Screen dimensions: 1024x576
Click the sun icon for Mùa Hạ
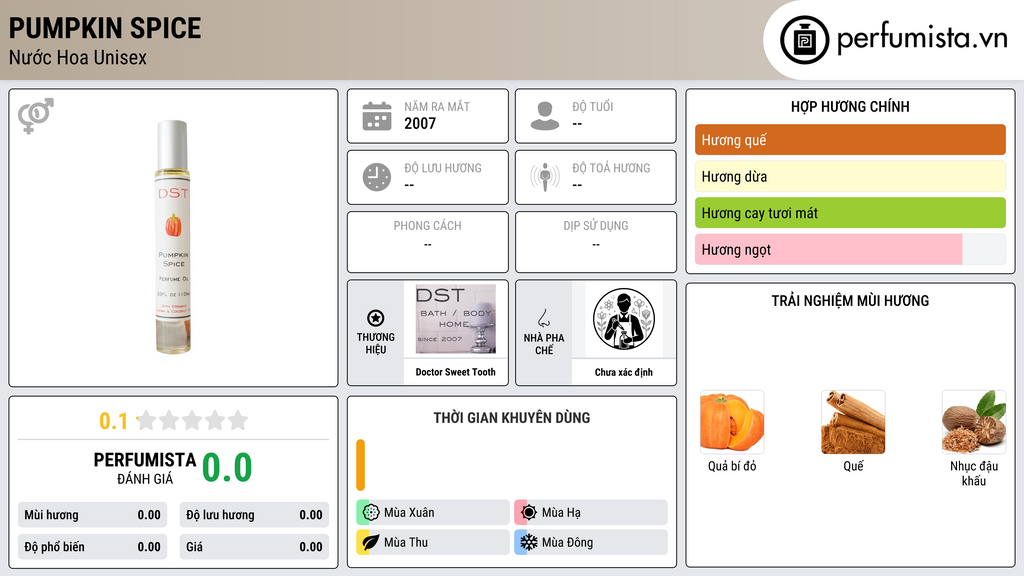529,513
